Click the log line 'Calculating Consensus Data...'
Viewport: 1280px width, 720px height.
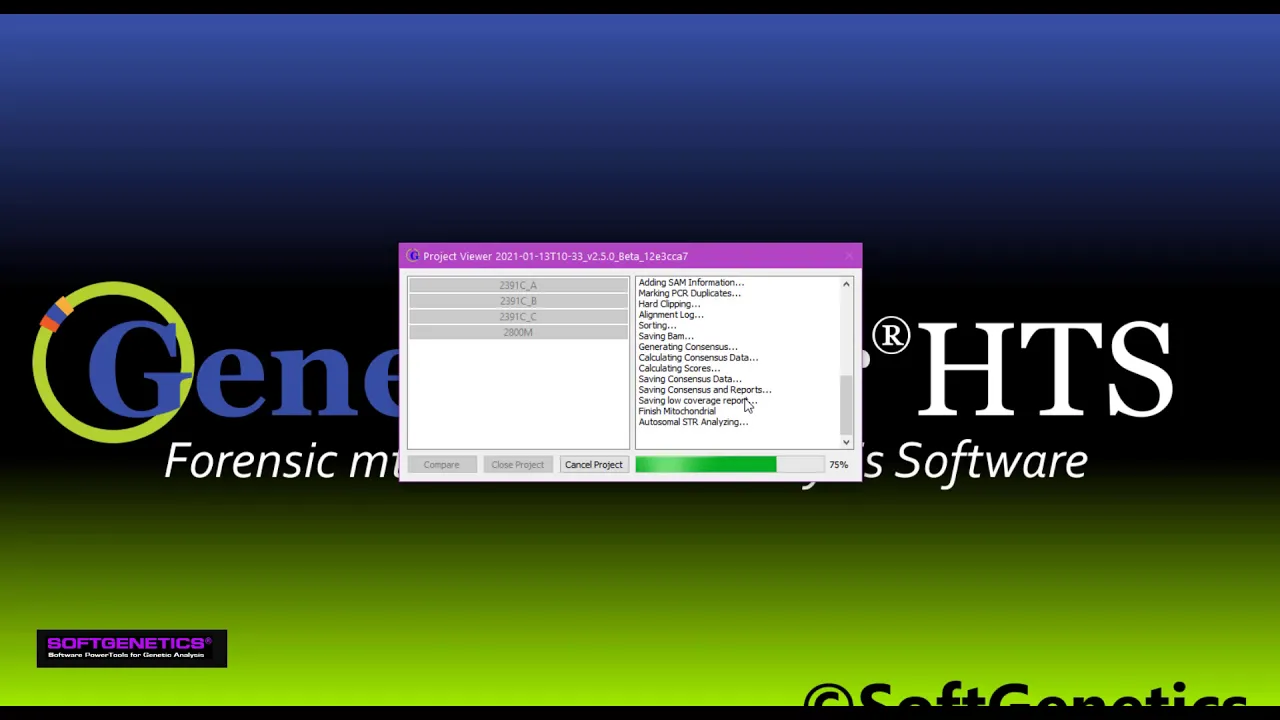(x=698, y=358)
